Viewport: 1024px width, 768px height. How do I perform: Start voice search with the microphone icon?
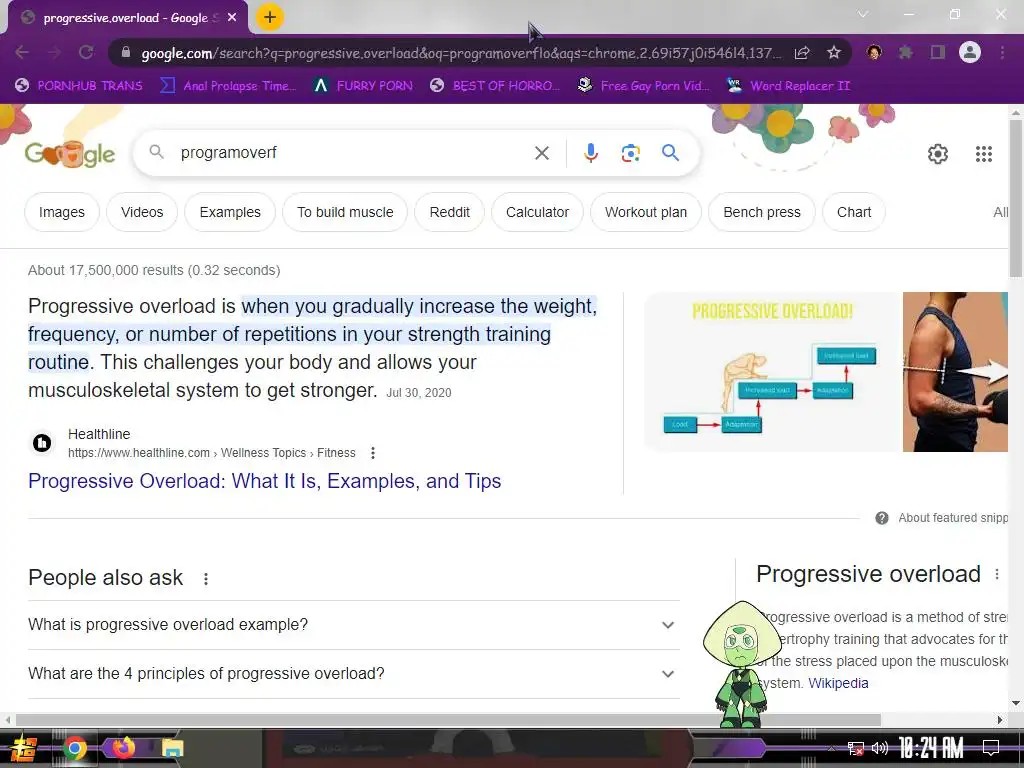coord(590,153)
